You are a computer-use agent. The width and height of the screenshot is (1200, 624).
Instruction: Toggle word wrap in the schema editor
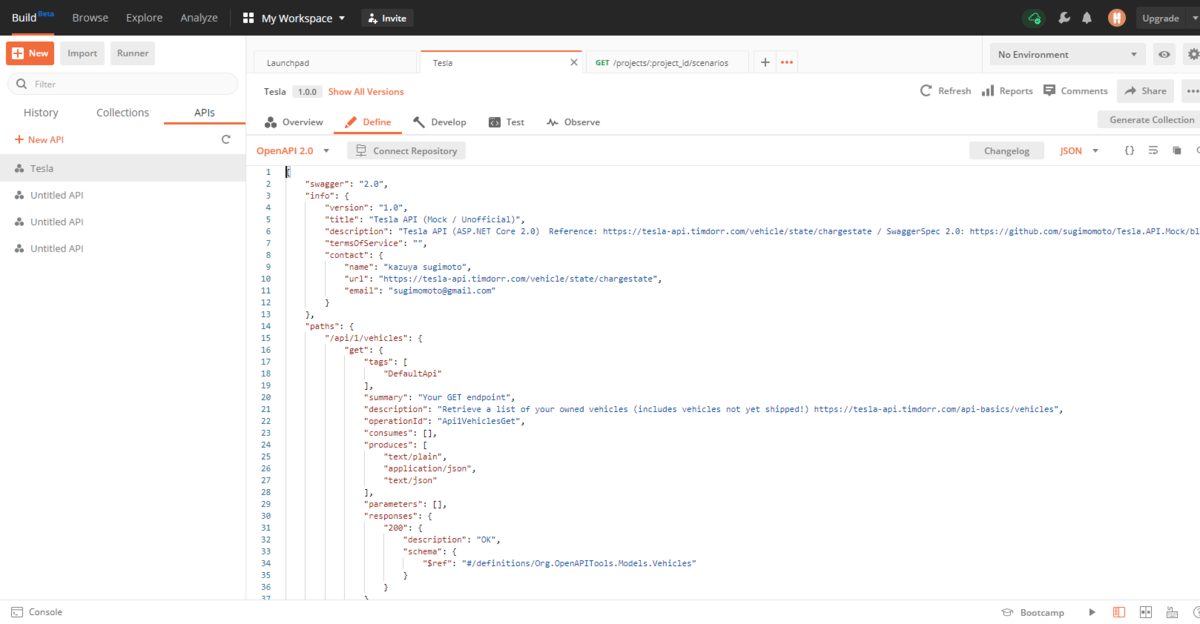pyautogui.click(x=1153, y=151)
